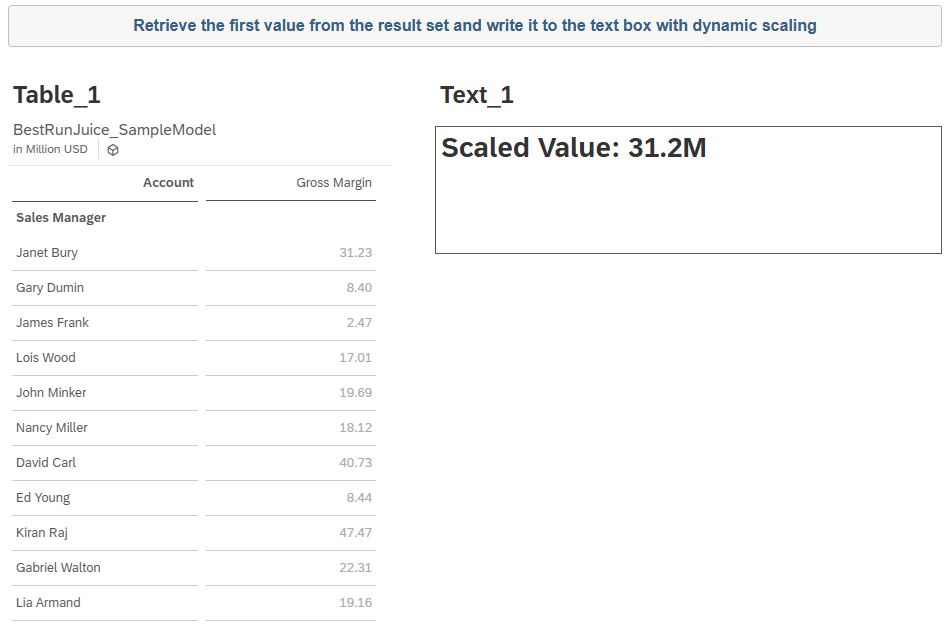Click the Sales Manager dimension header
Image resolution: width=952 pixels, height=636 pixels.
coord(61,218)
